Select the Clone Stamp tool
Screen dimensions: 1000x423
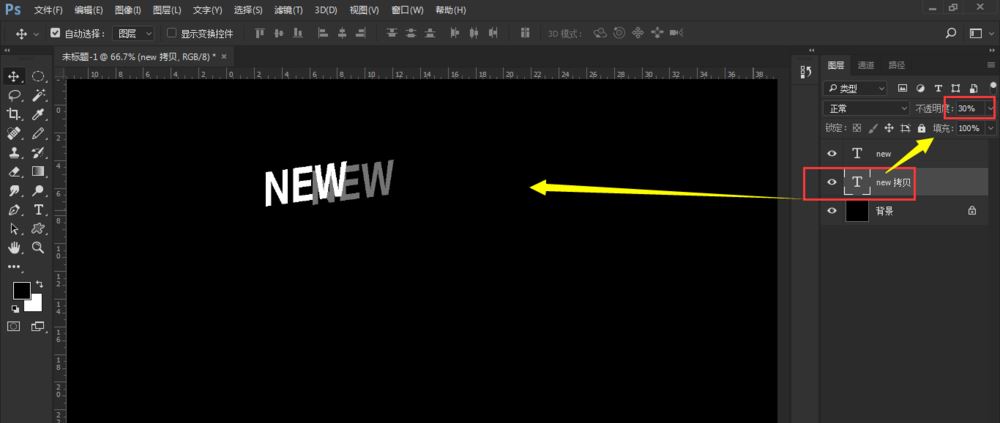[13, 152]
